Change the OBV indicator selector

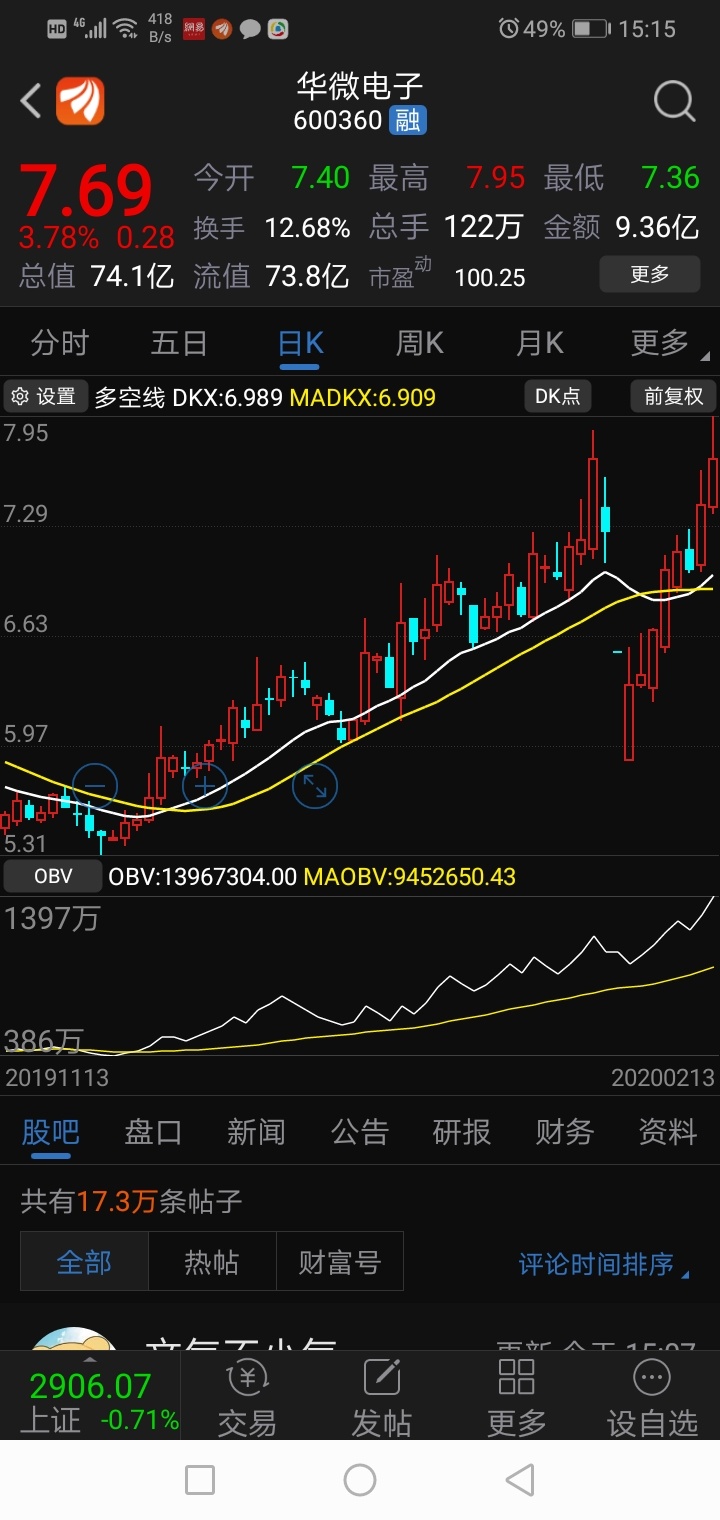[x=53, y=876]
